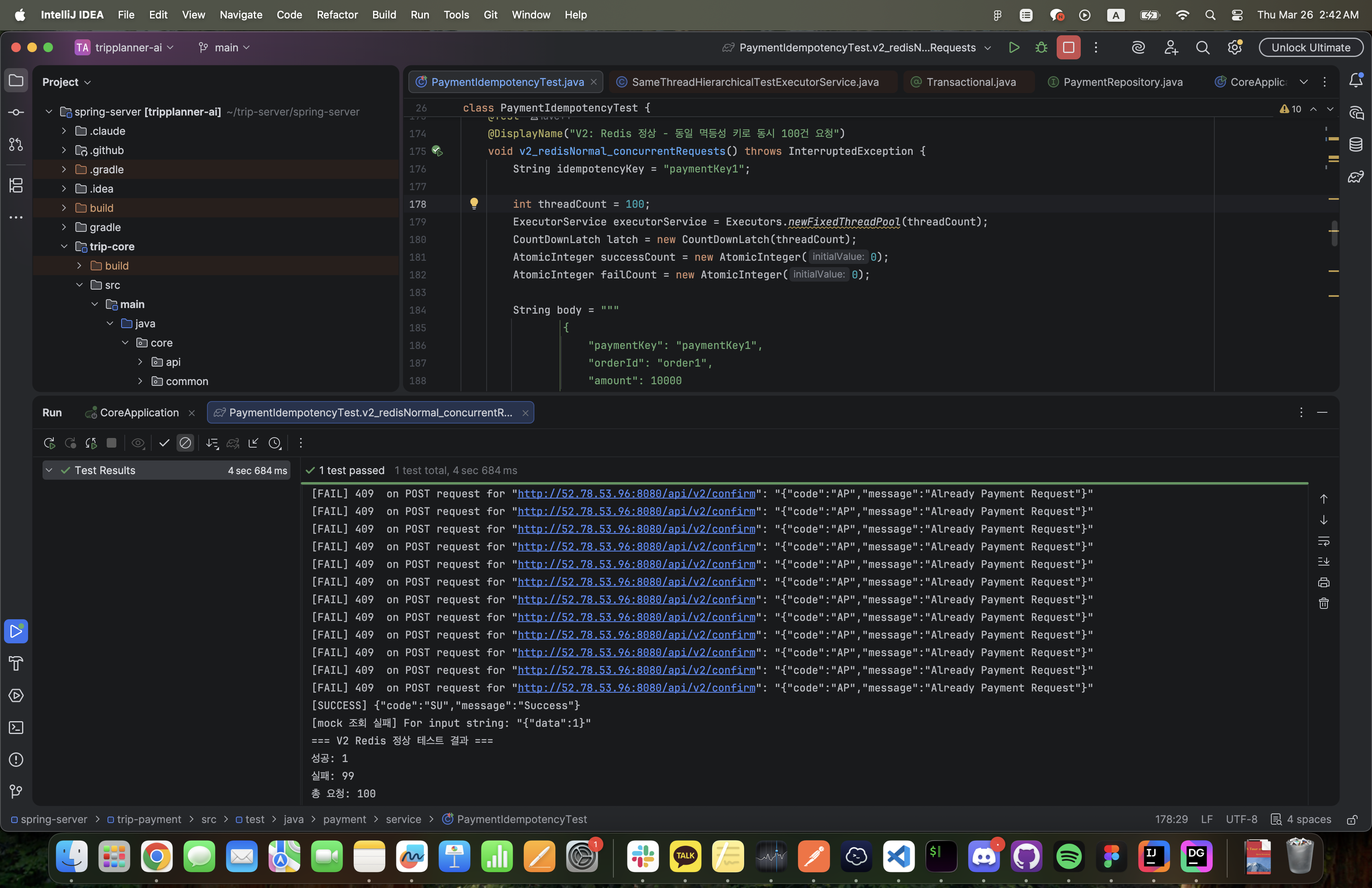
Task: Toggle Show Passed tests checkmark
Action: [x=164, y=443]
